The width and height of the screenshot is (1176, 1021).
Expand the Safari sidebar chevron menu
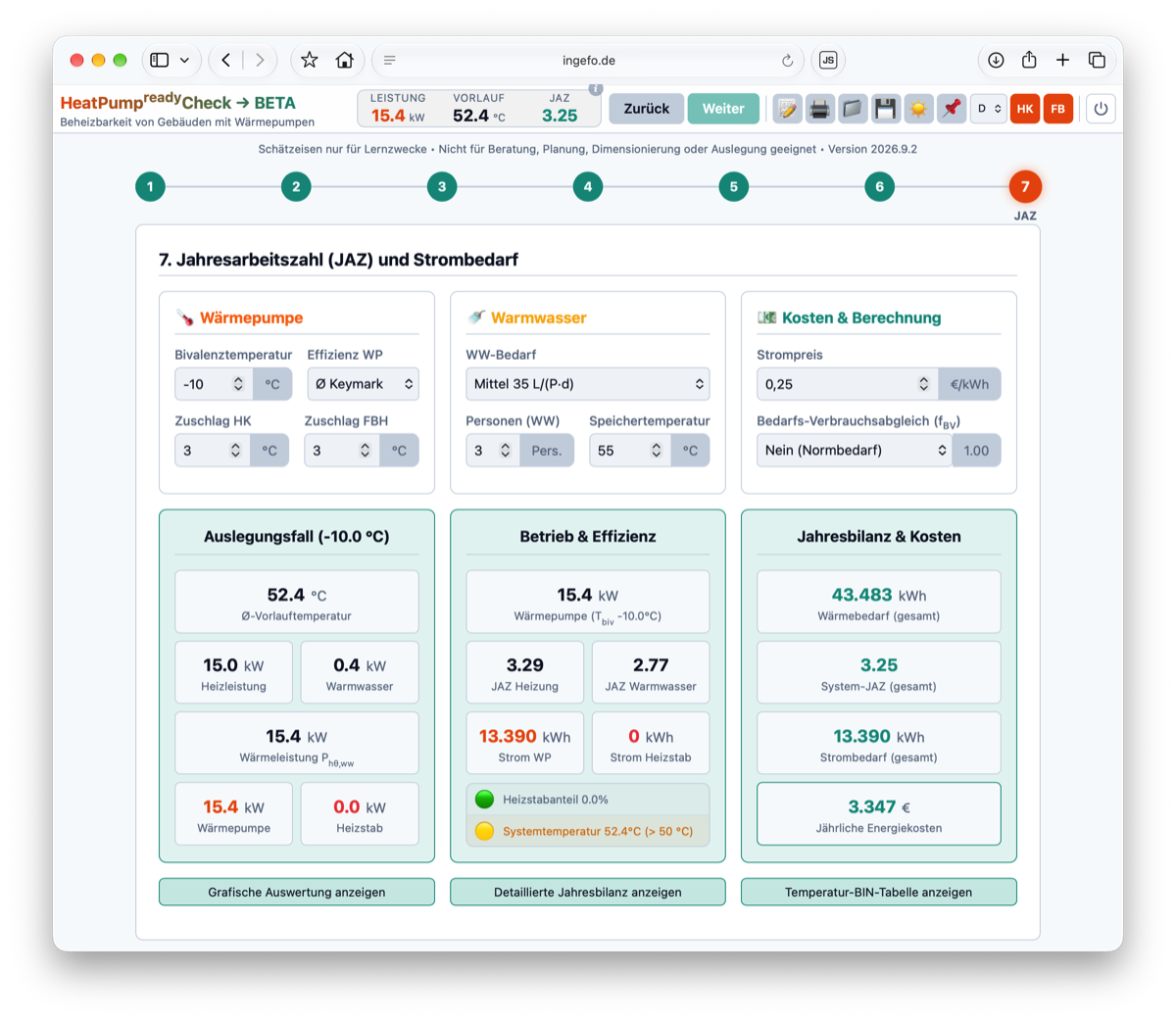click(x=185, y=61)
